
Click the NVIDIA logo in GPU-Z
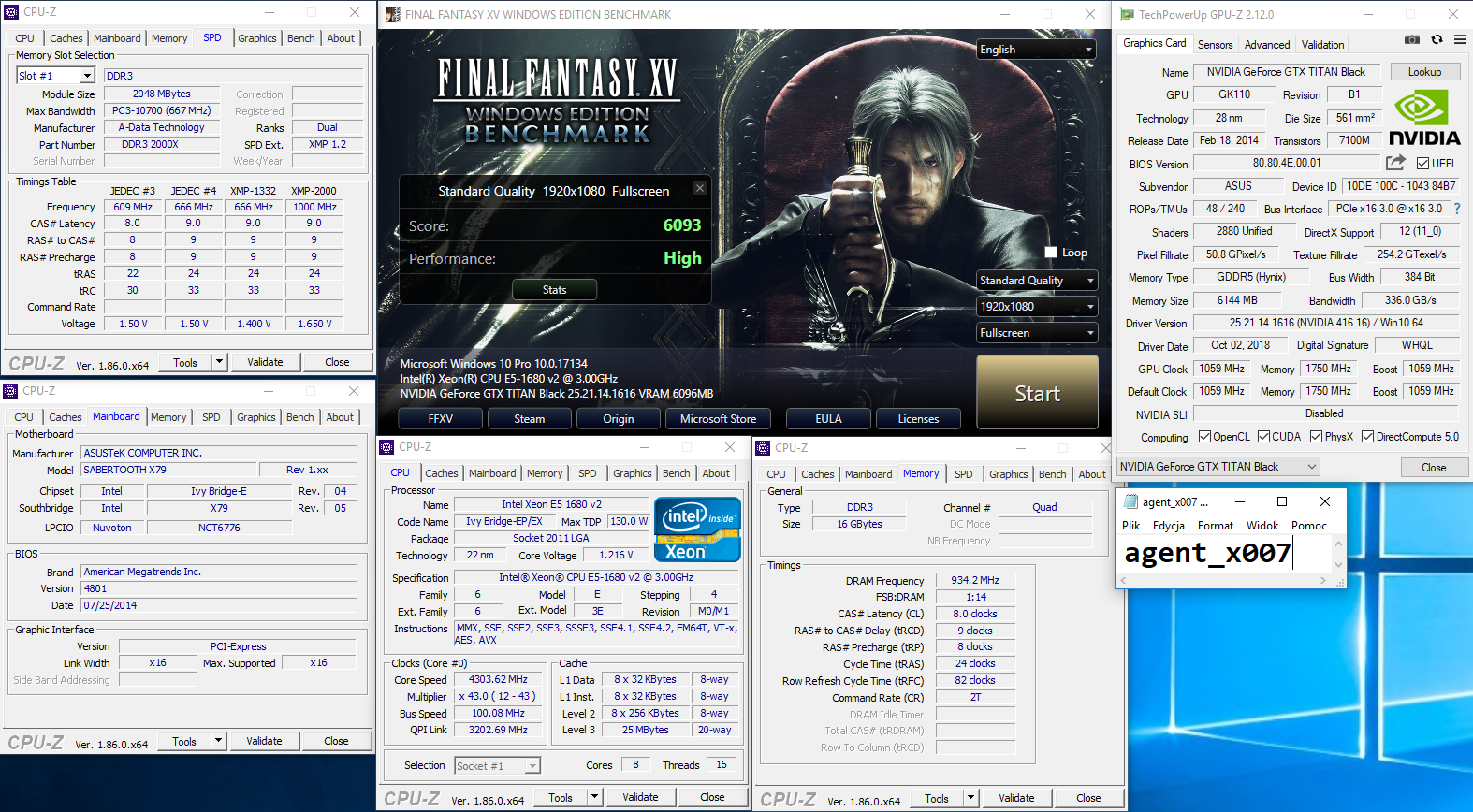pos(1424,118)
